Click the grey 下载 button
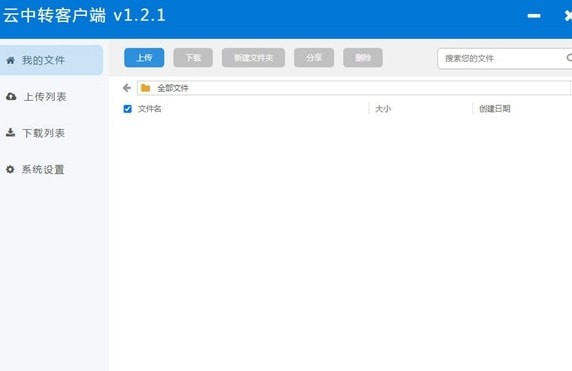The width and height of the screenshot is (572, 371). pos(193,58)
